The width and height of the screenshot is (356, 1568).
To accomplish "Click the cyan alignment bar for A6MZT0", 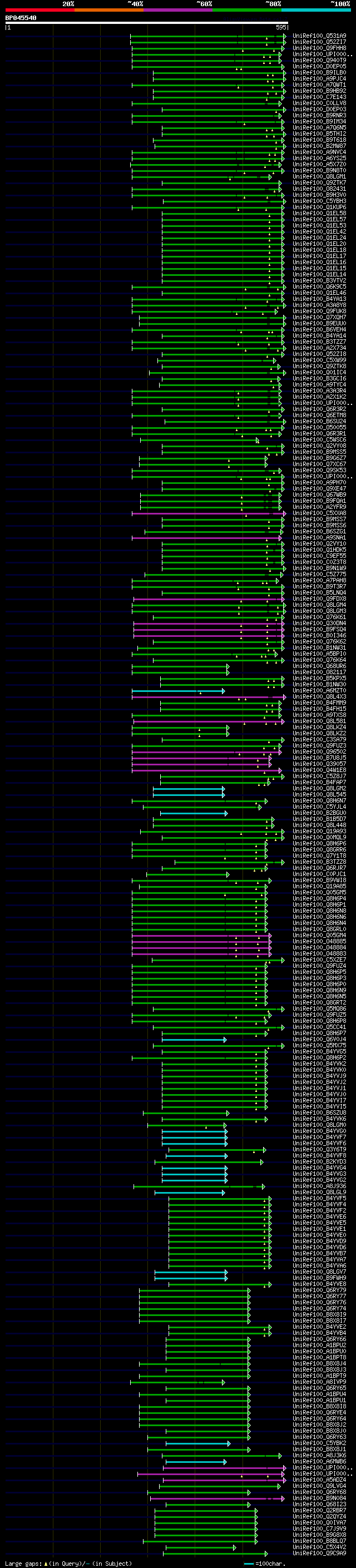I will click(x=179, y=691).
